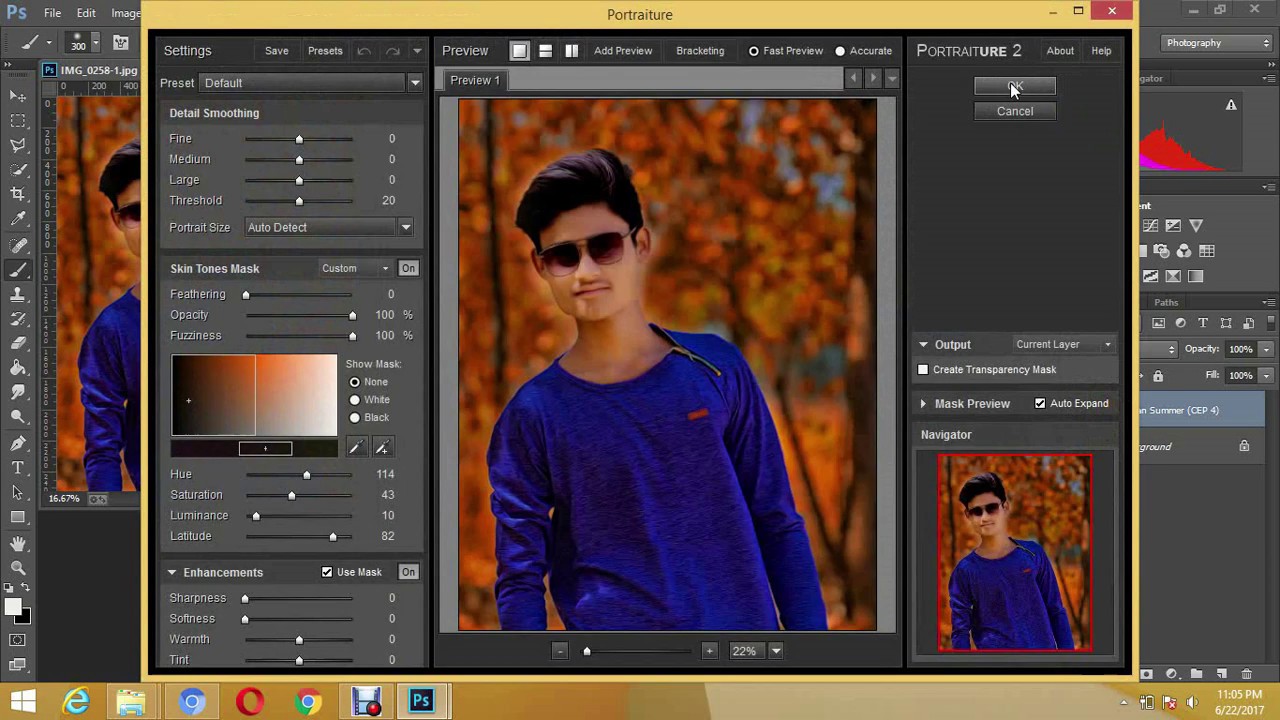The height and width of the screenshot is (720, 1280).
Task: Select the Eyedropper tool in Photoshop toolbar
Action: (x=18, y=219)
